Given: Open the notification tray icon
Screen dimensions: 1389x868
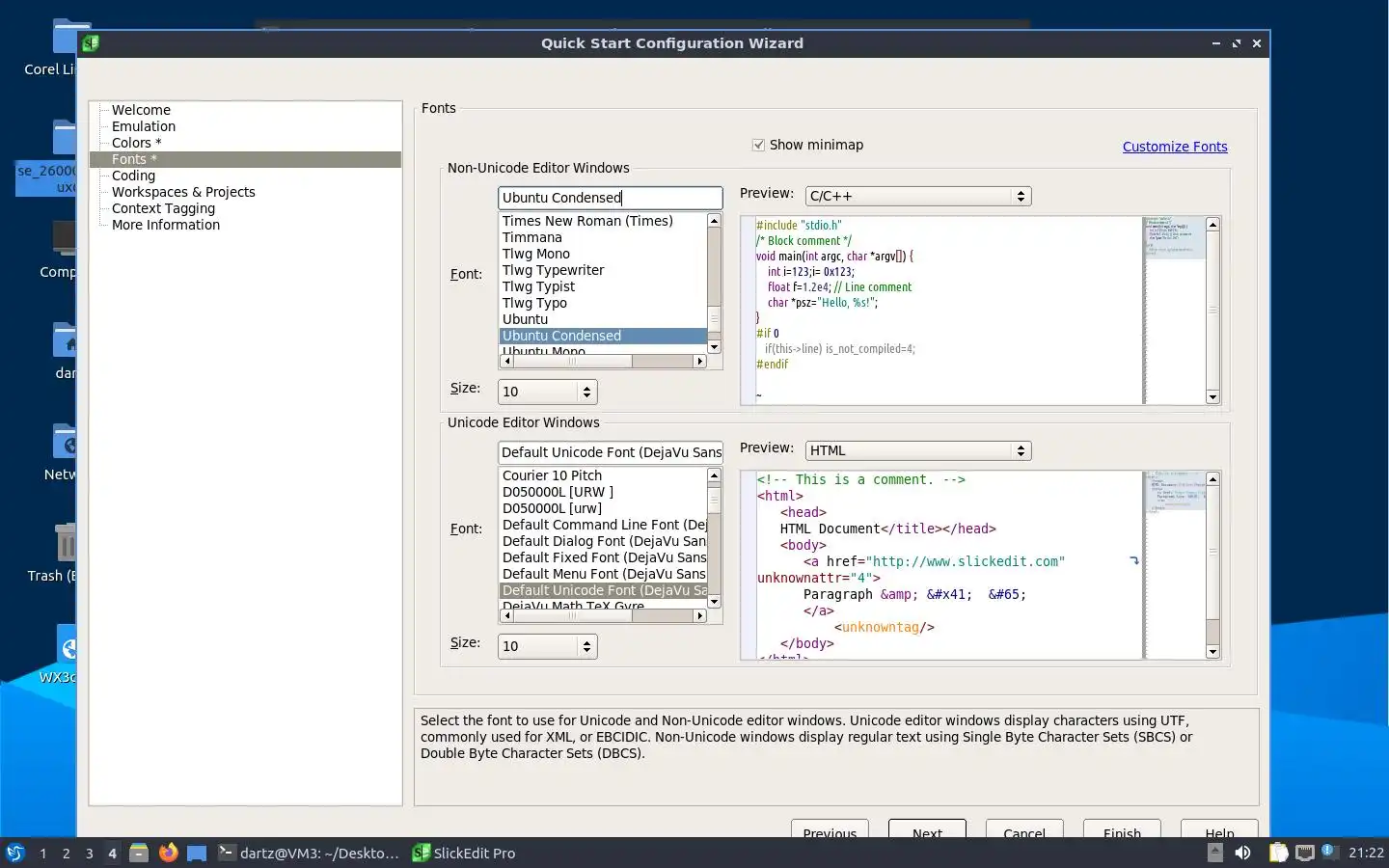Looking at the screenshot, I should coord(1329,852).
